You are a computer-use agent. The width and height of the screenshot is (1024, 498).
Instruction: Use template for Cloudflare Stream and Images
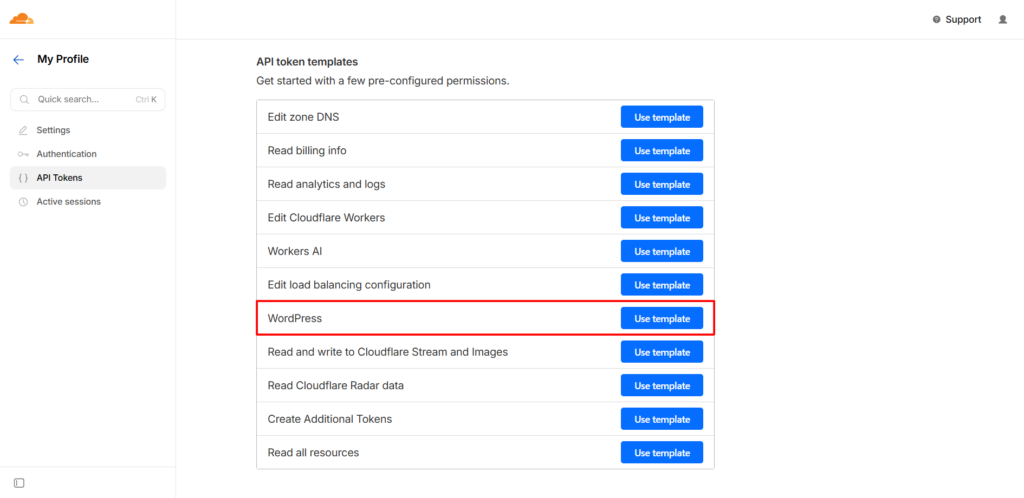click(662, 352)
